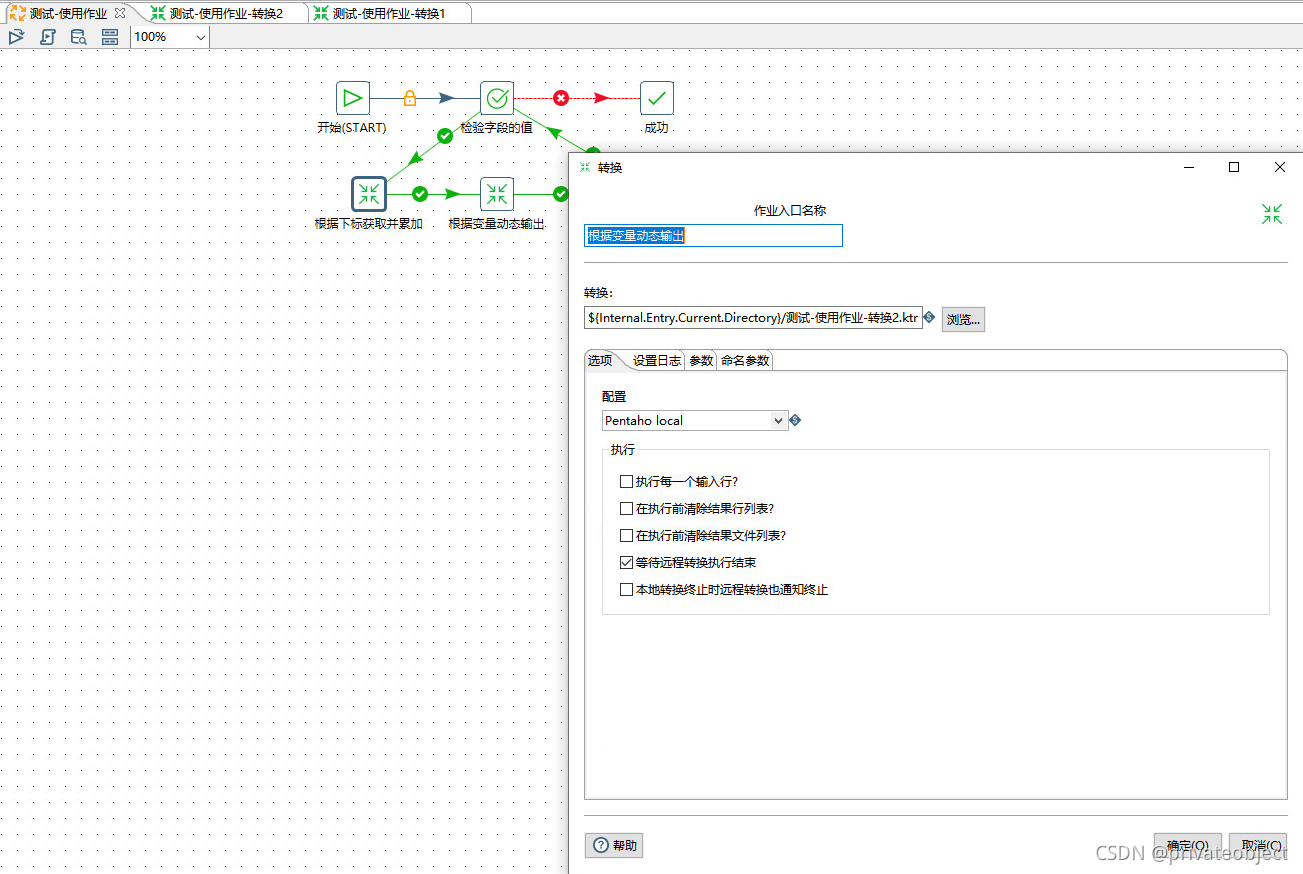Viewport: 1303px width, 874px height.
Task: Maximize the 转换 dialog window
Action: point(1234,167)
